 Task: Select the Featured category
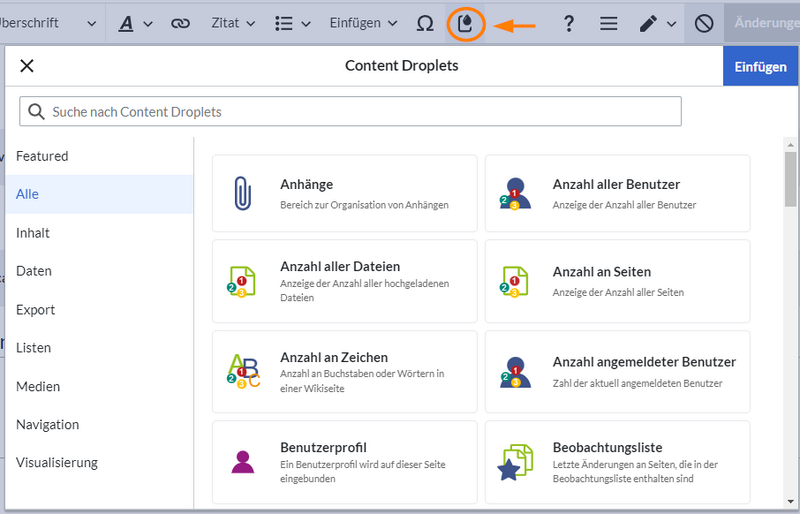pos(42,156)
